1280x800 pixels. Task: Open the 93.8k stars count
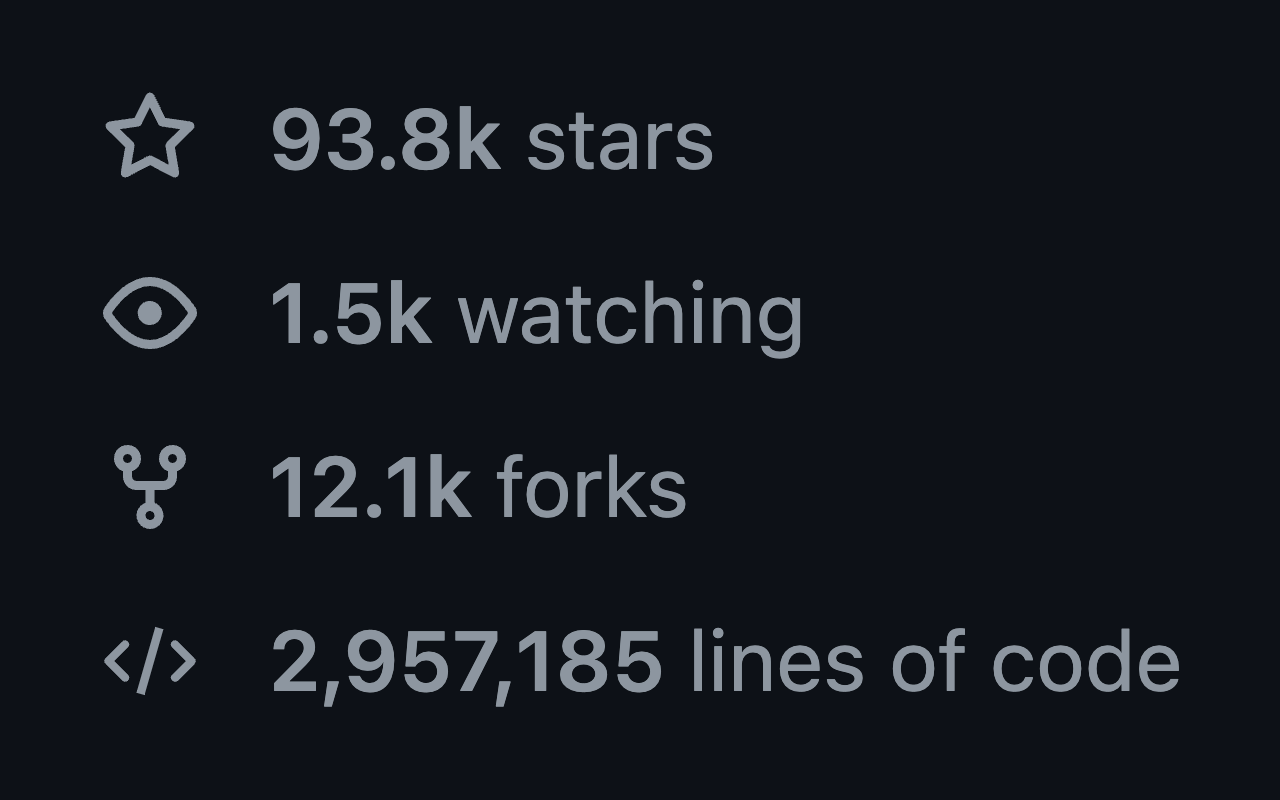pyautogui.click(x=385, y=140)
